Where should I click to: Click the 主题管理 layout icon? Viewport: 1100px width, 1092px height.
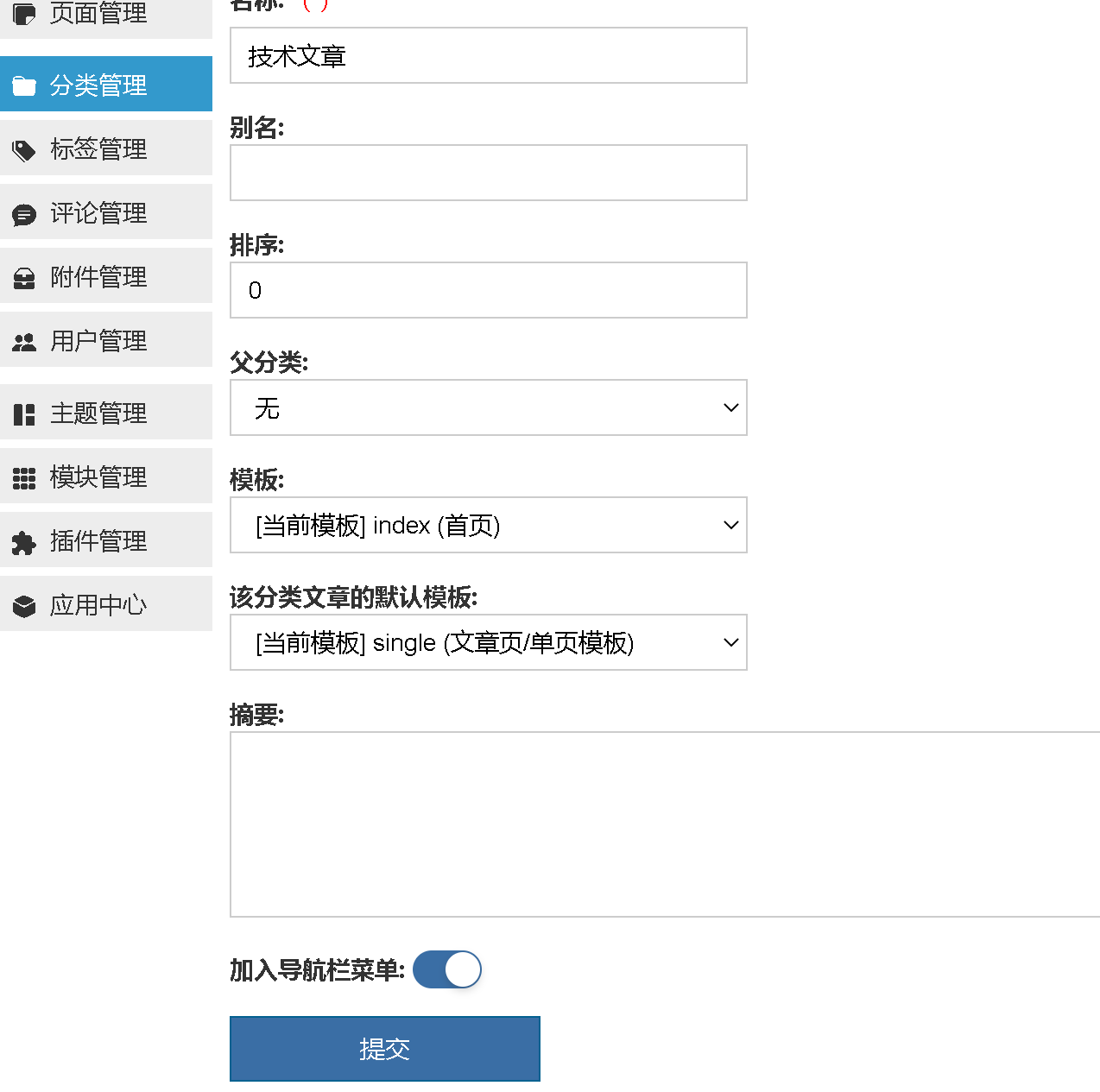pos(24,414)
